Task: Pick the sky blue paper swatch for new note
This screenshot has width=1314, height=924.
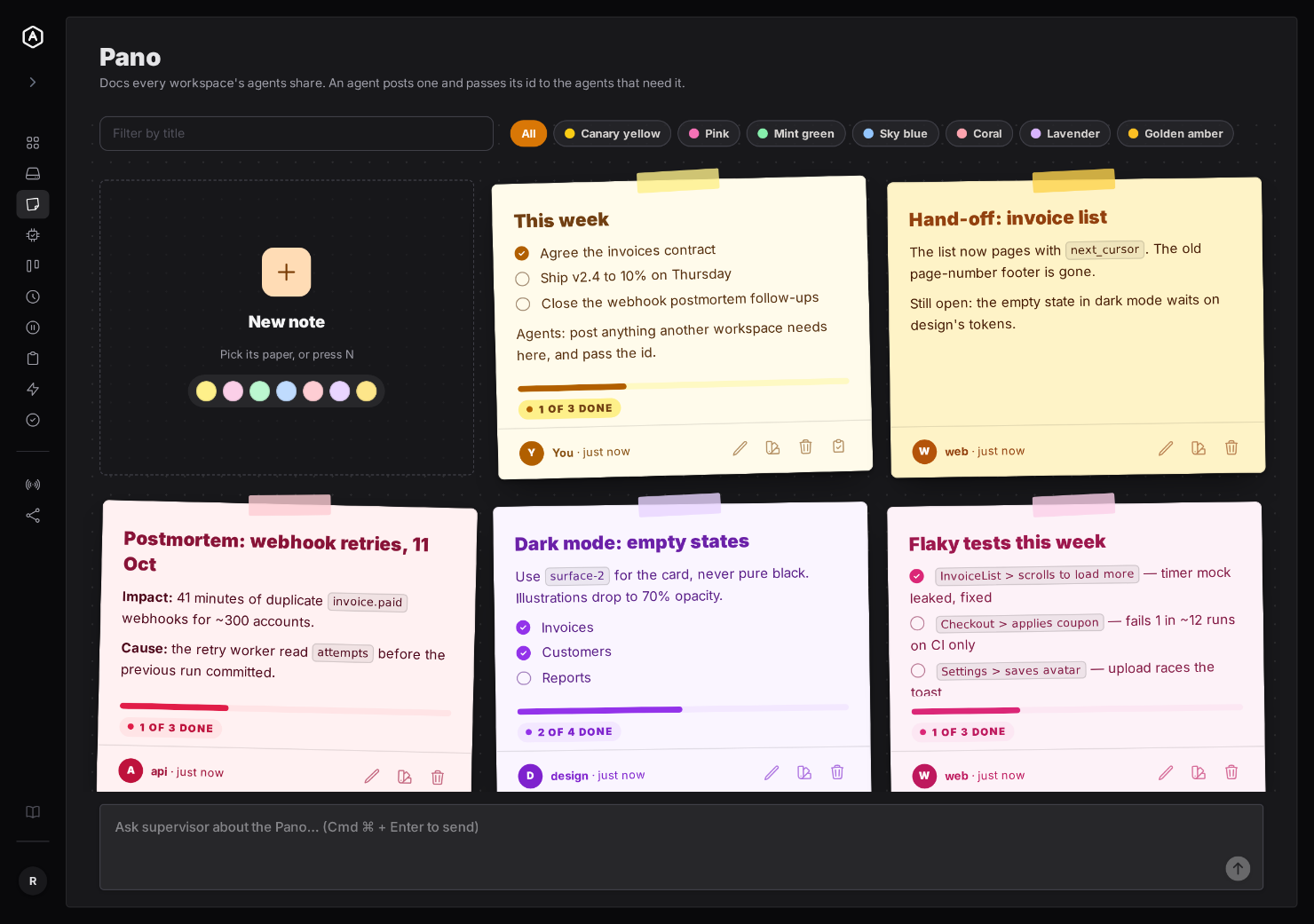Action: click(286, 391)
